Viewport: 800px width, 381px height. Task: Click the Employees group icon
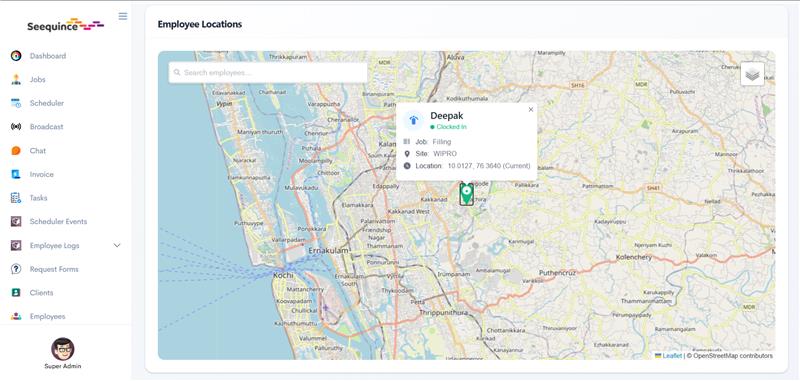(16, 316)
